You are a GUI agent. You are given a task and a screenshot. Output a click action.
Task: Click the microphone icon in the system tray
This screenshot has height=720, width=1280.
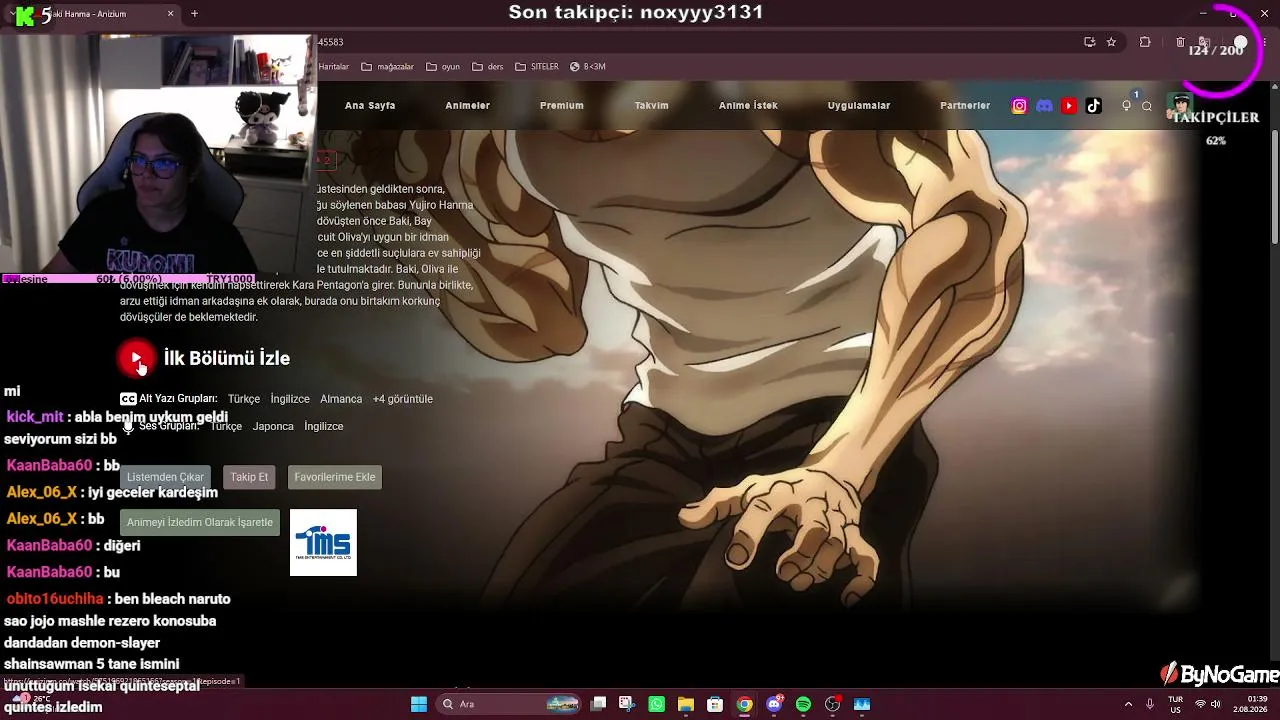point(1150,704)
